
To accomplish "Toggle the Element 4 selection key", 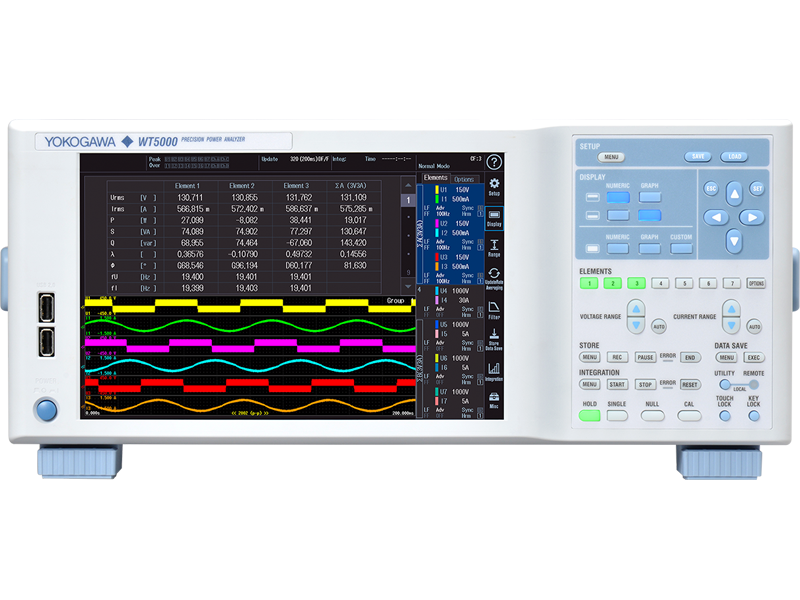I will pos(660,284).
